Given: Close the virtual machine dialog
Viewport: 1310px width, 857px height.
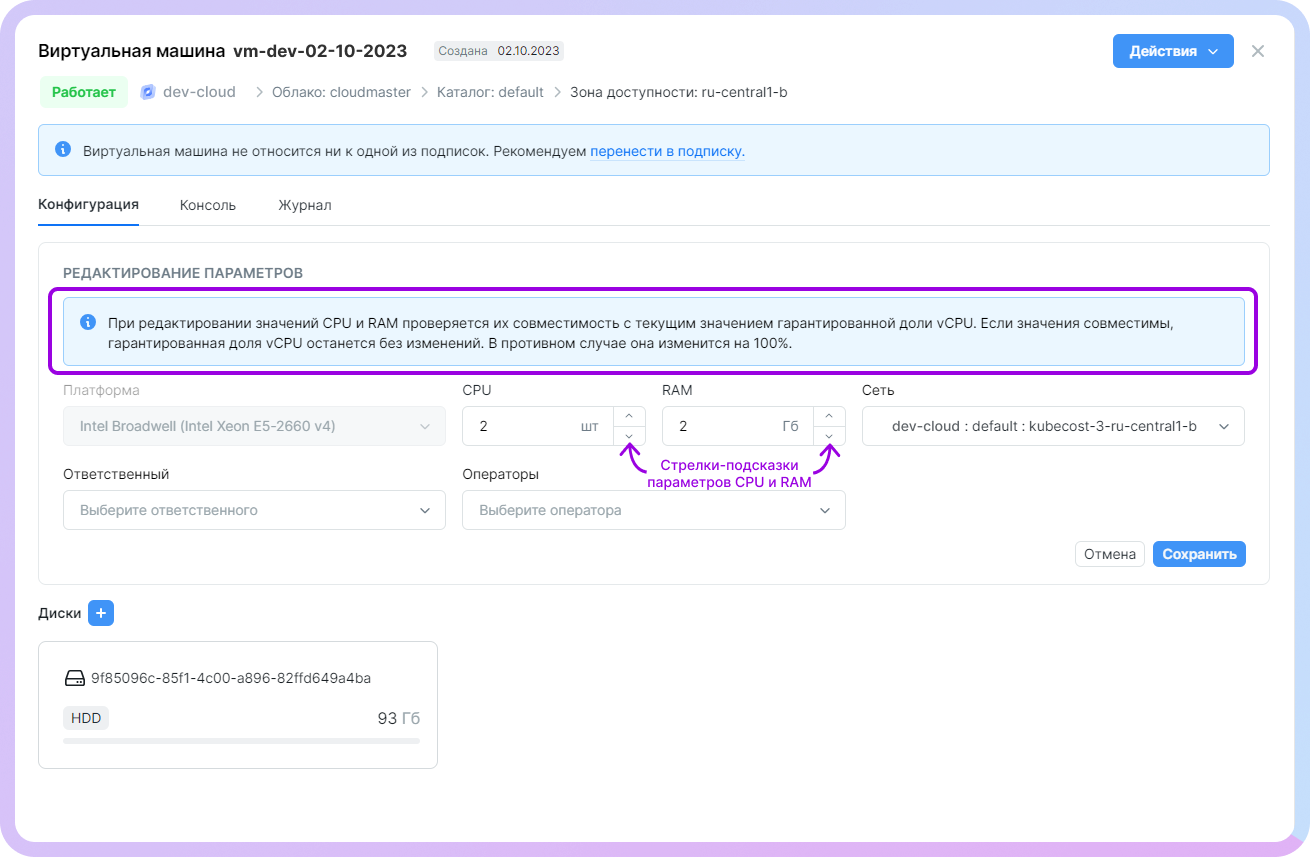Looking at the screenshot, I should 1258,51.
